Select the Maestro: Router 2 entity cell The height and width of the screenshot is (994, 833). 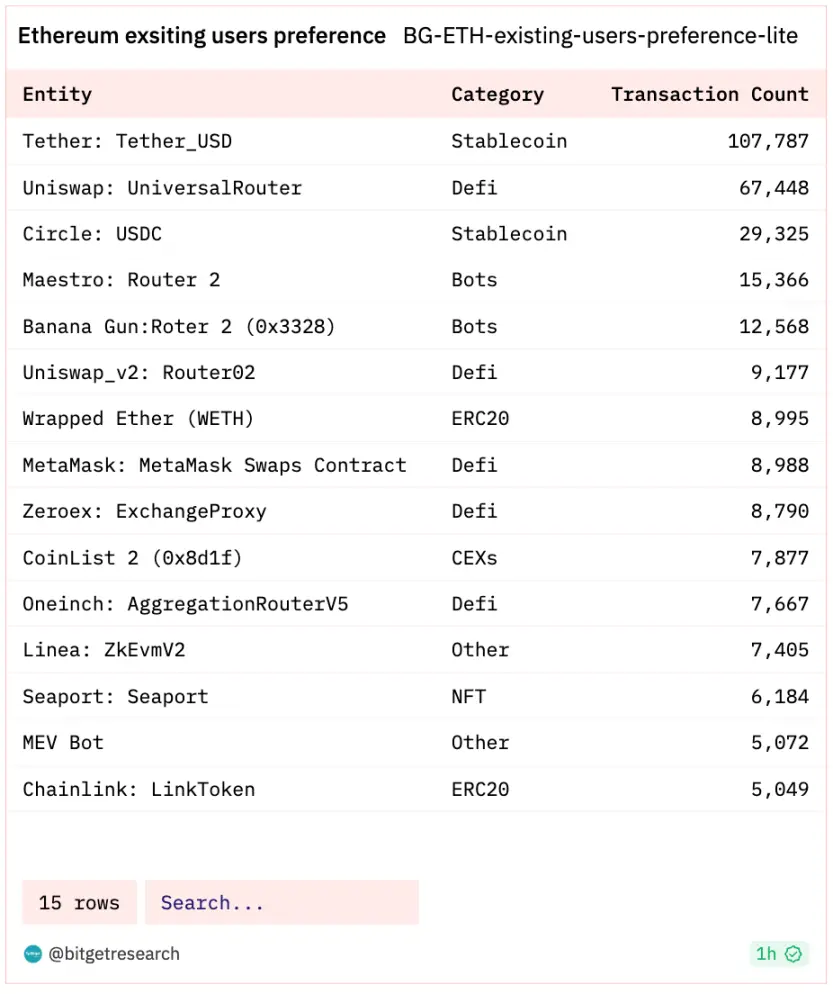click(x=121, y=280)
